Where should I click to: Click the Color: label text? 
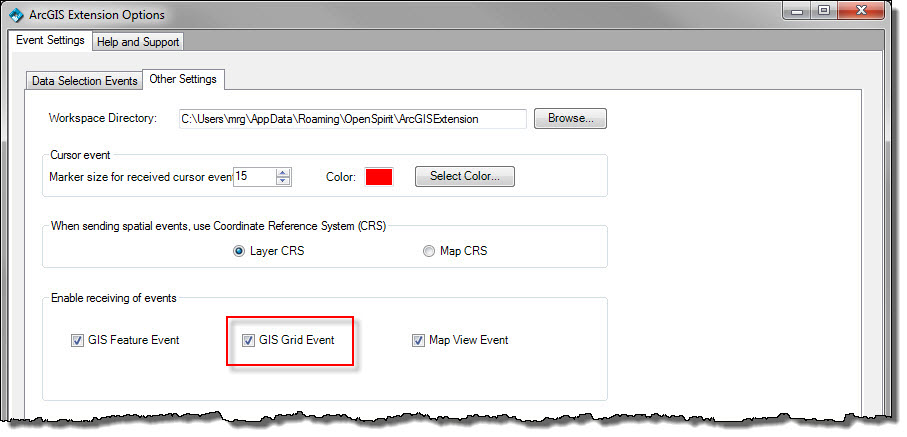341,177
